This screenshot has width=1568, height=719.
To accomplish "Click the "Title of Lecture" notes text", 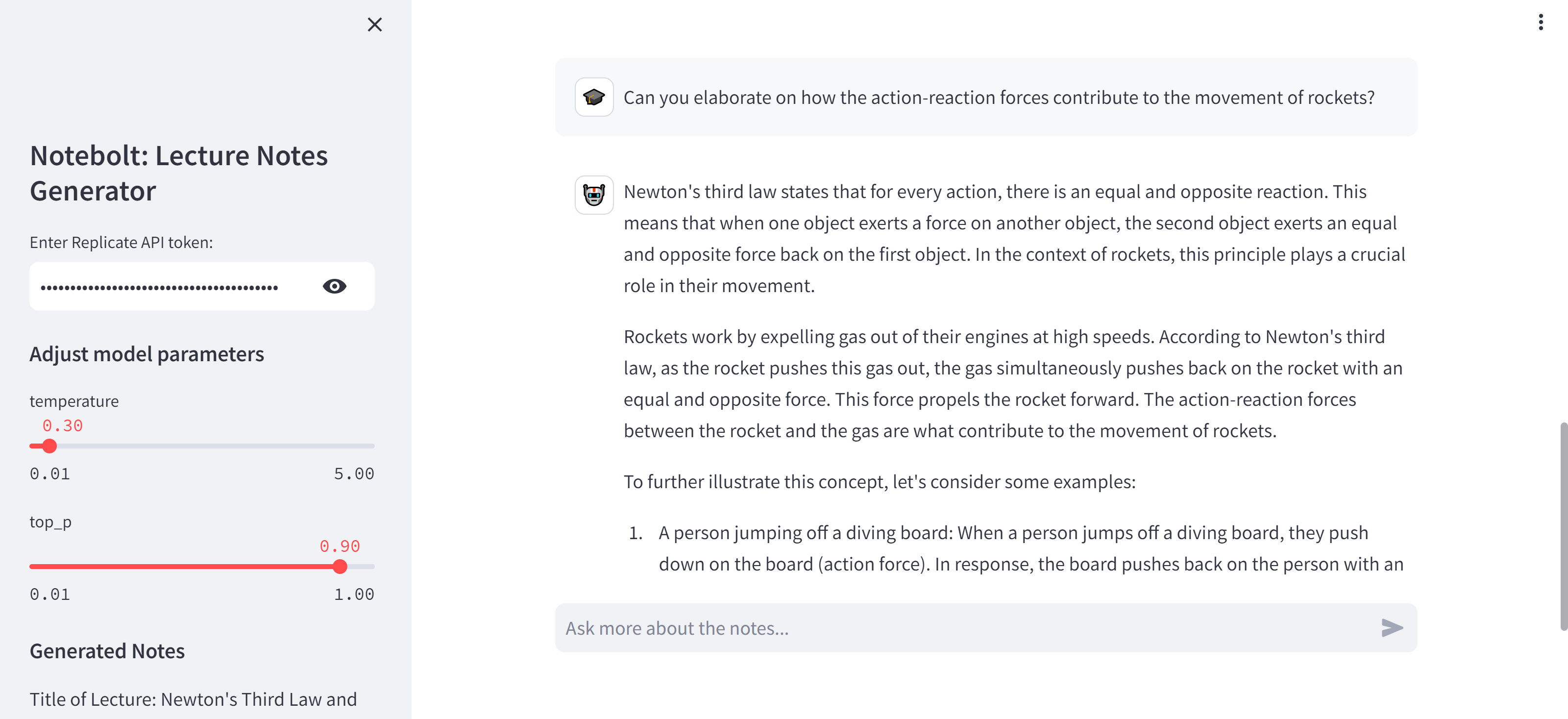I will click(193, 699).
